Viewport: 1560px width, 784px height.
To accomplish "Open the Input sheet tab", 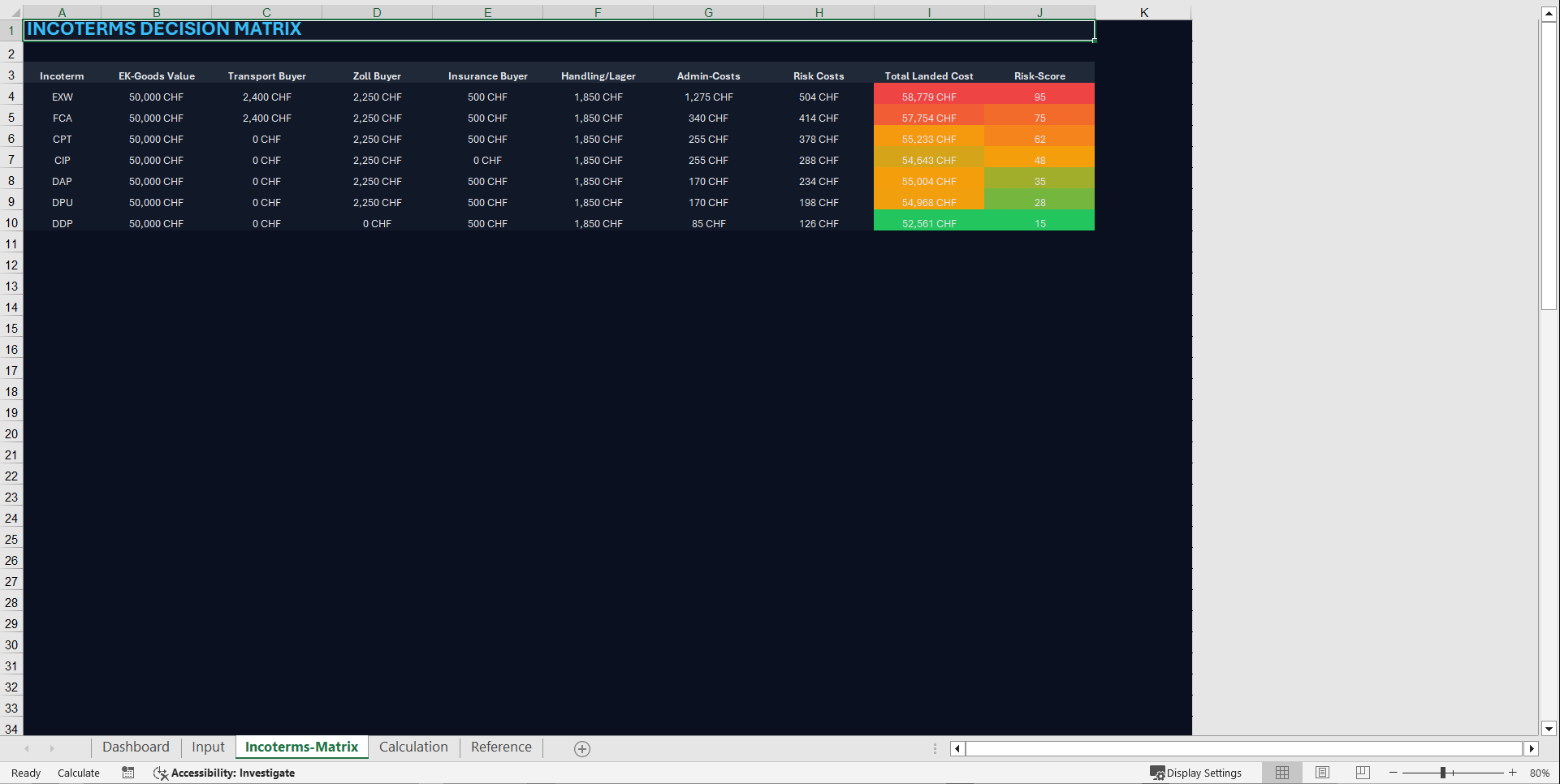I will [x=208, y=747].
